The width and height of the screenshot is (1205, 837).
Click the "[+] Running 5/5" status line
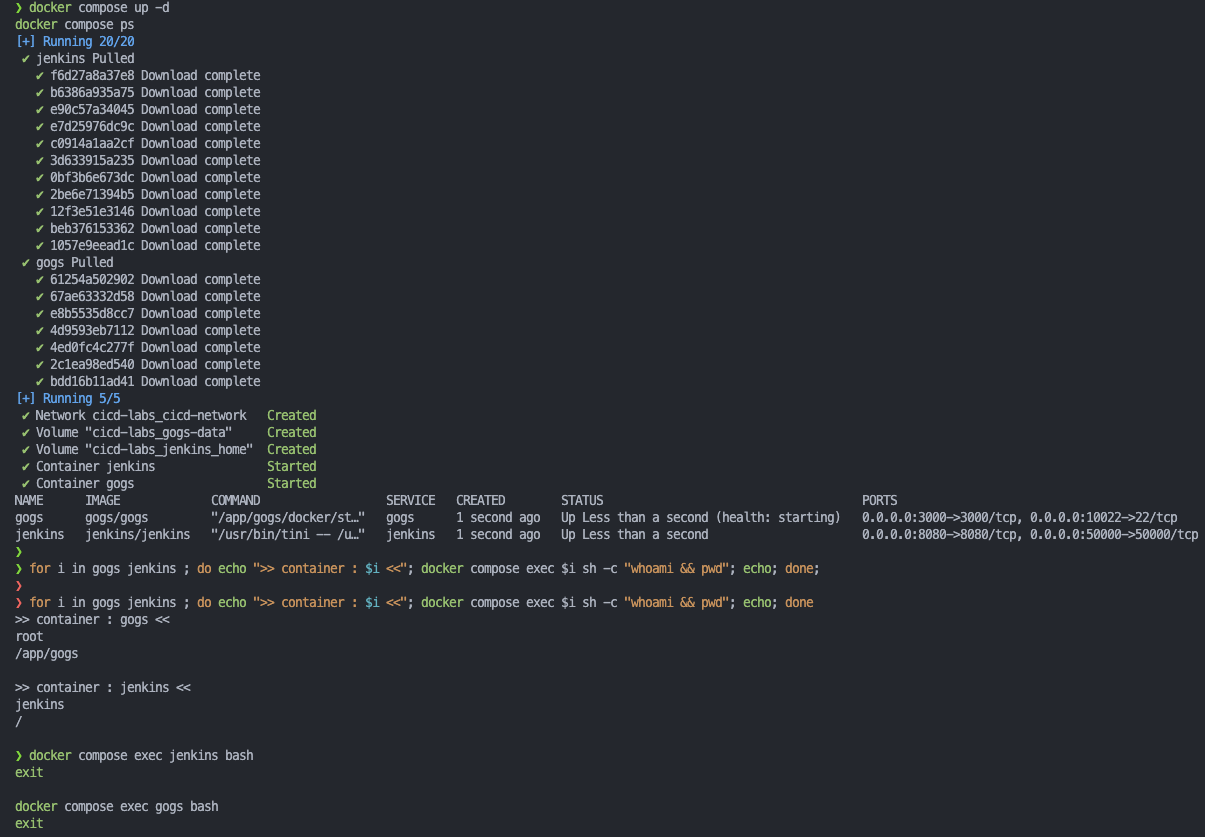67,398
